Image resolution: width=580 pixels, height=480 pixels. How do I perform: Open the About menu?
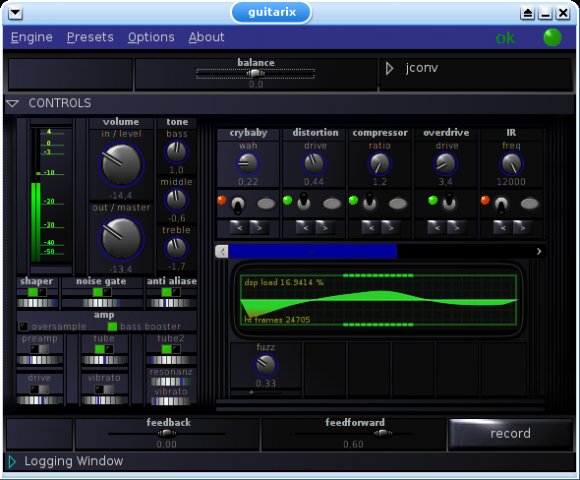click(x=206, y=37)
